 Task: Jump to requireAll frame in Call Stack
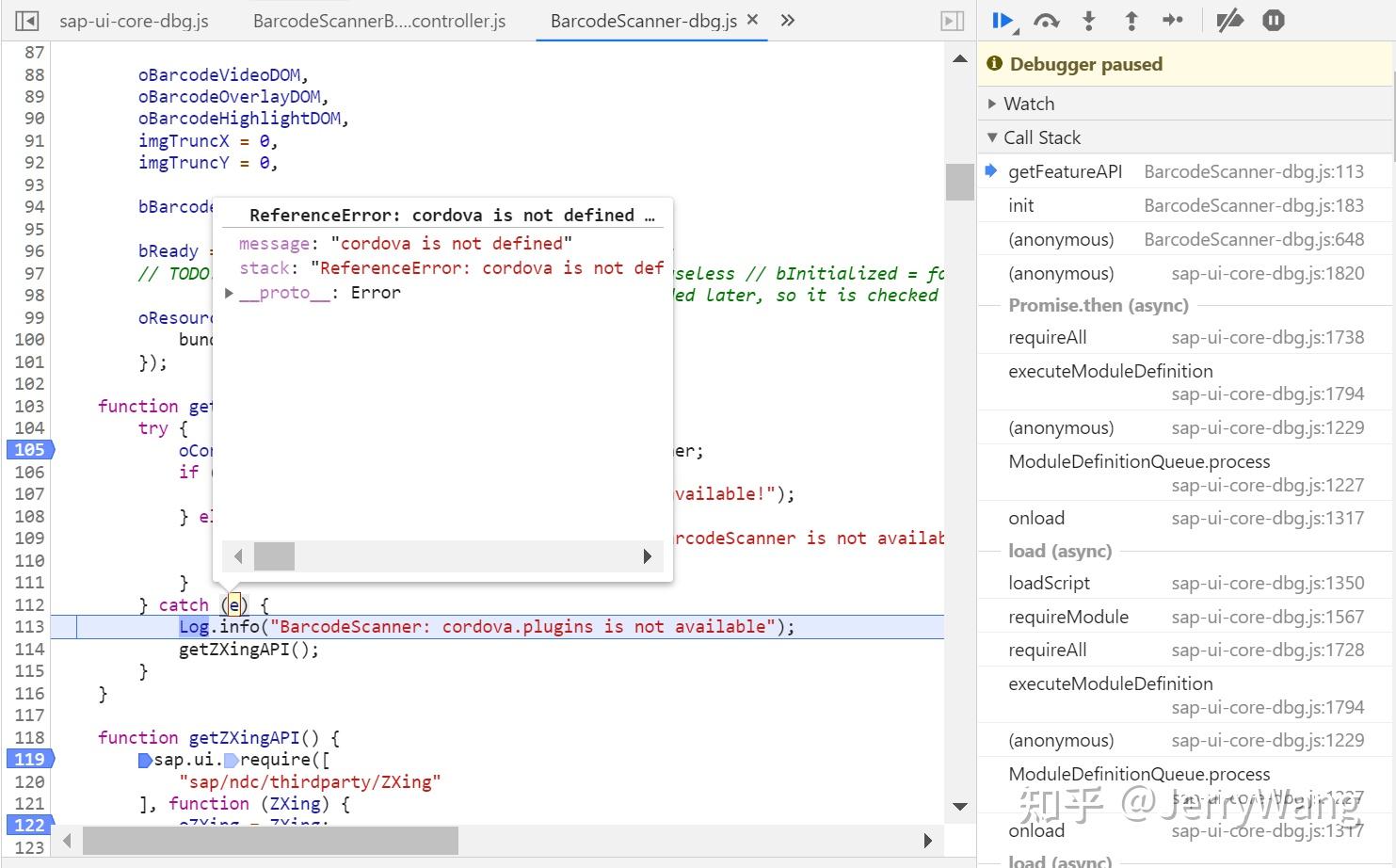1048,336
